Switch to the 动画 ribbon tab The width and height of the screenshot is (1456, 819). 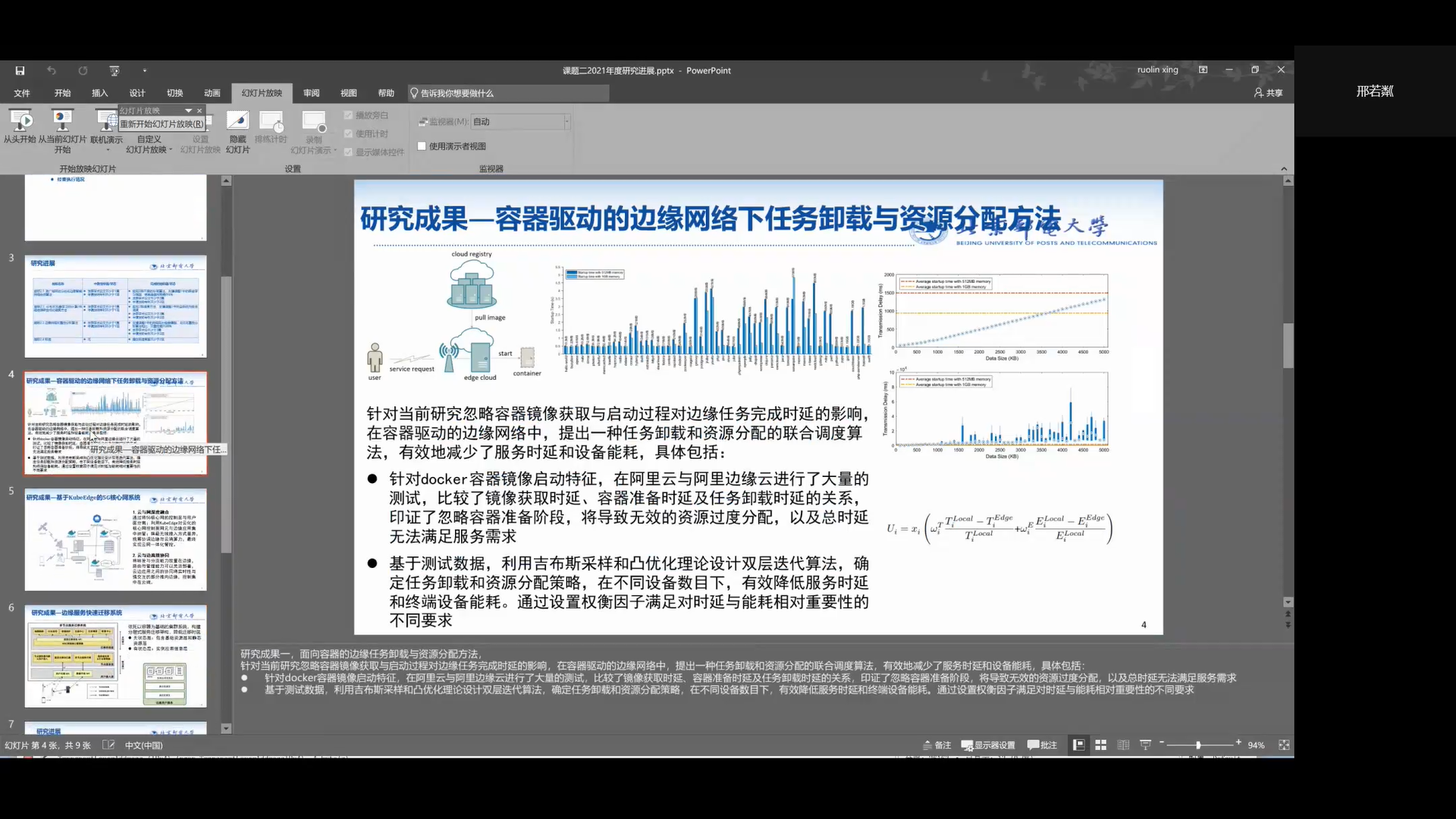click(x=212, y=93)
